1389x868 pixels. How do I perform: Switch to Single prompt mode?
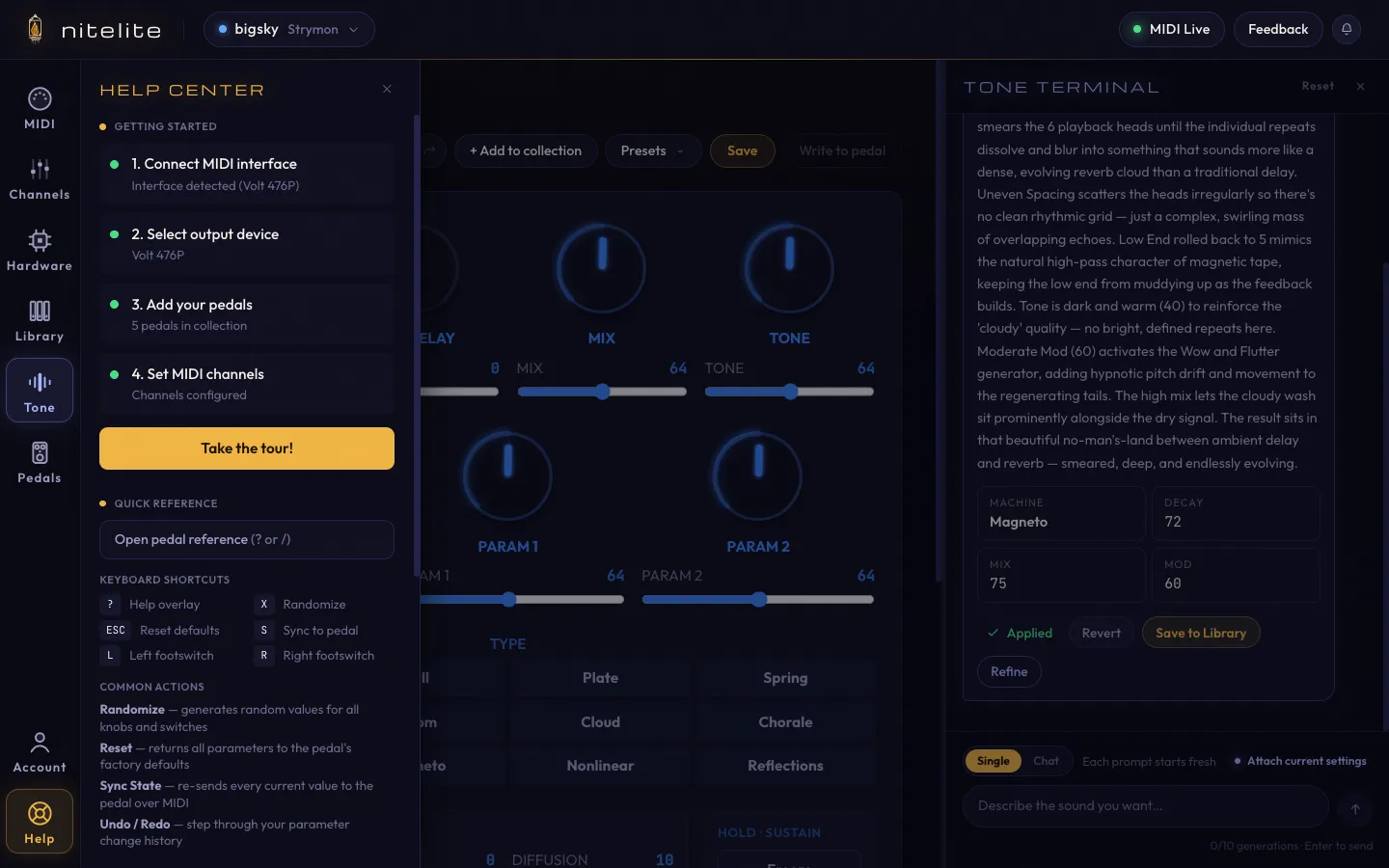993,761
